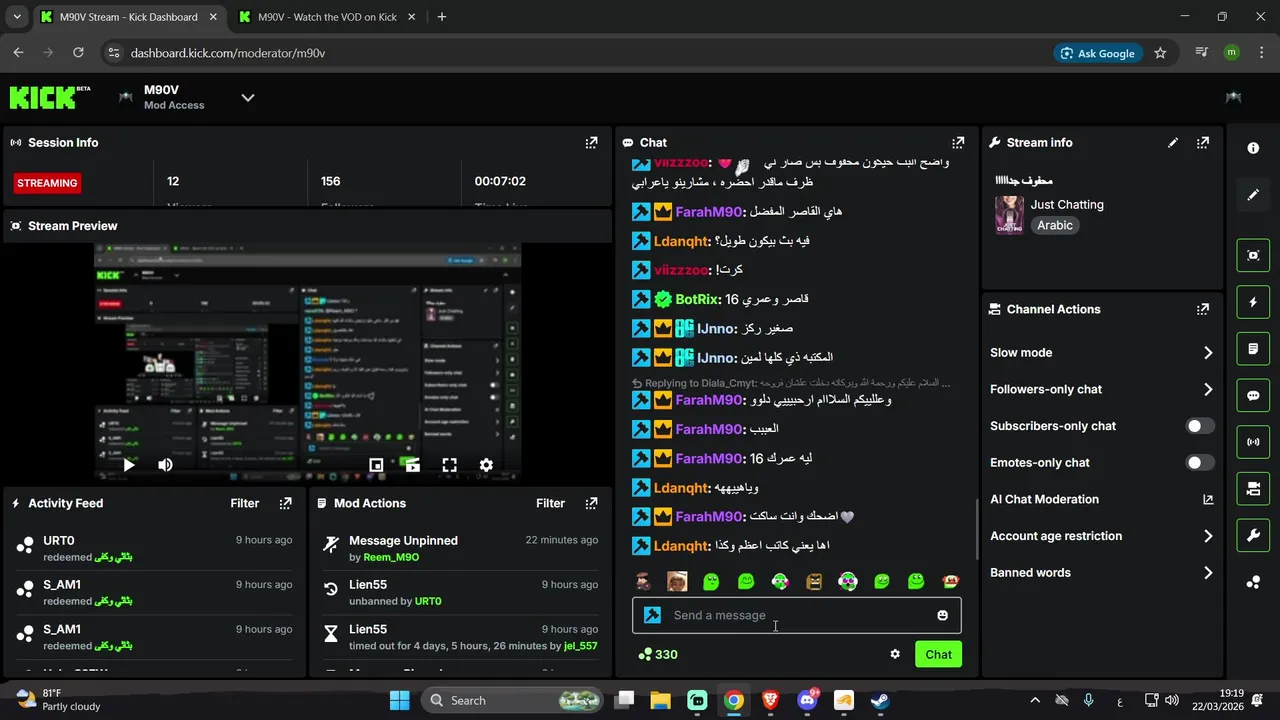Reload the page

coord(78,53)
